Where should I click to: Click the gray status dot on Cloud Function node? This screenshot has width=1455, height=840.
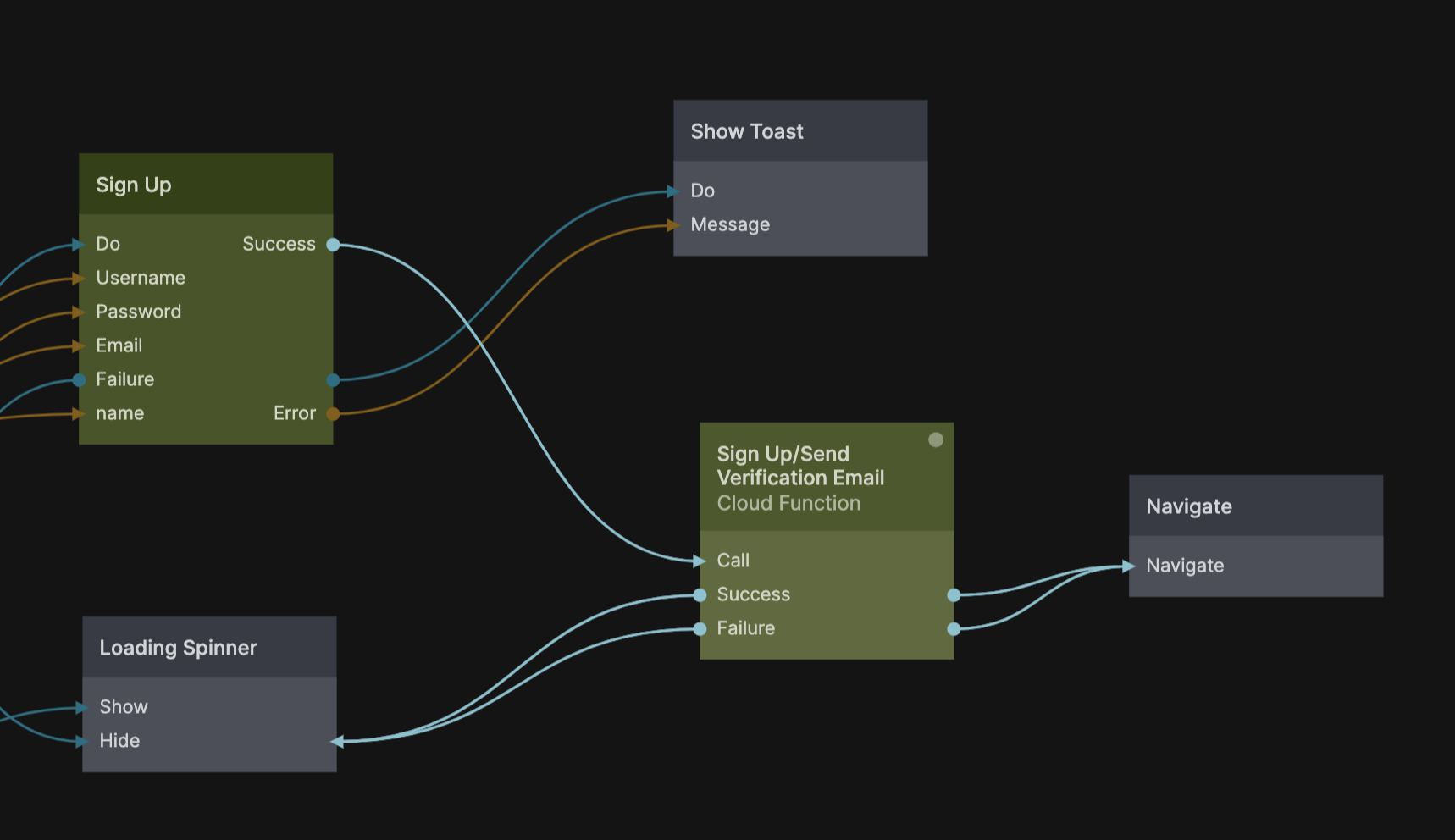[x=935, y=439]
